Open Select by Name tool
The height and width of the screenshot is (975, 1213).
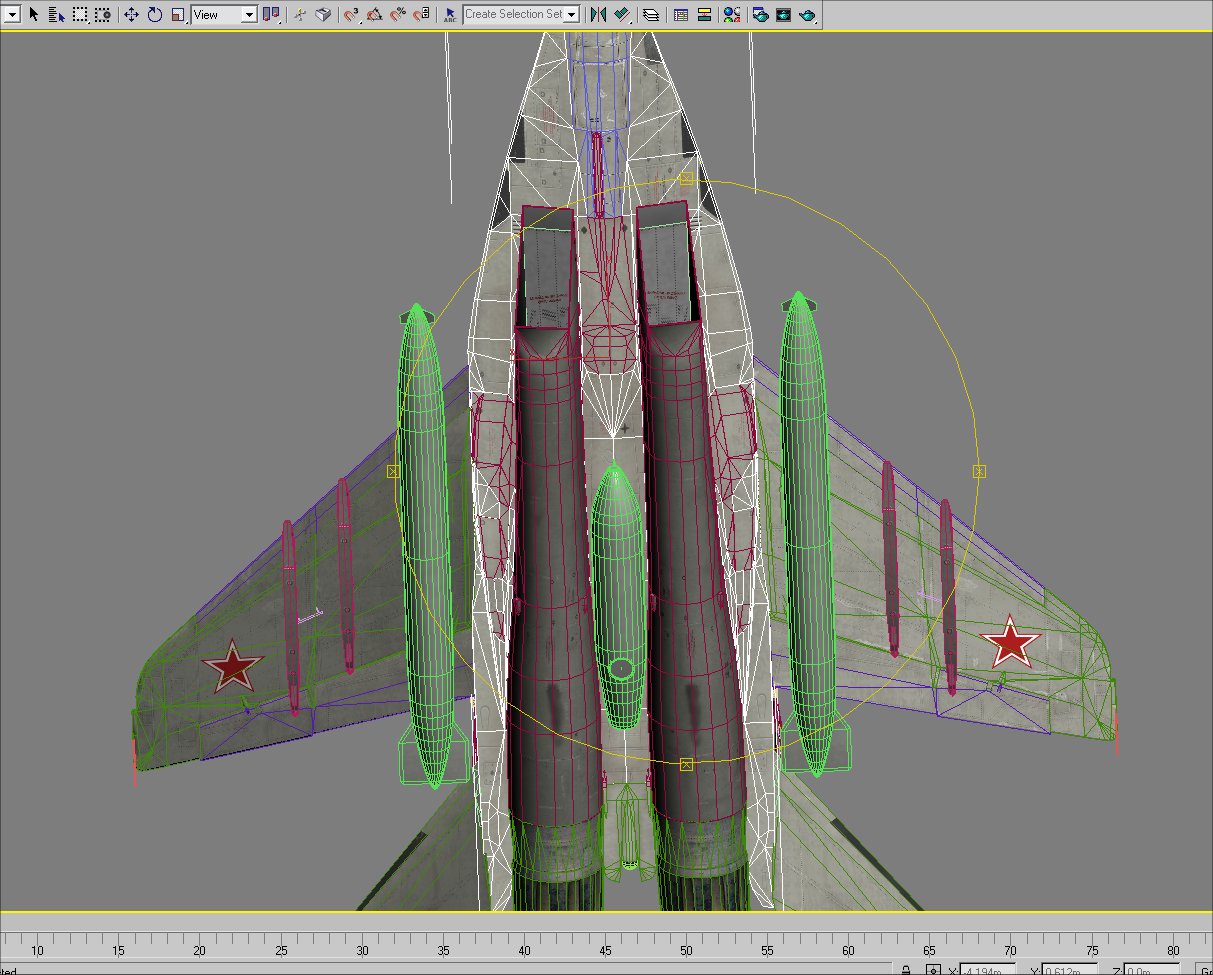55,14
